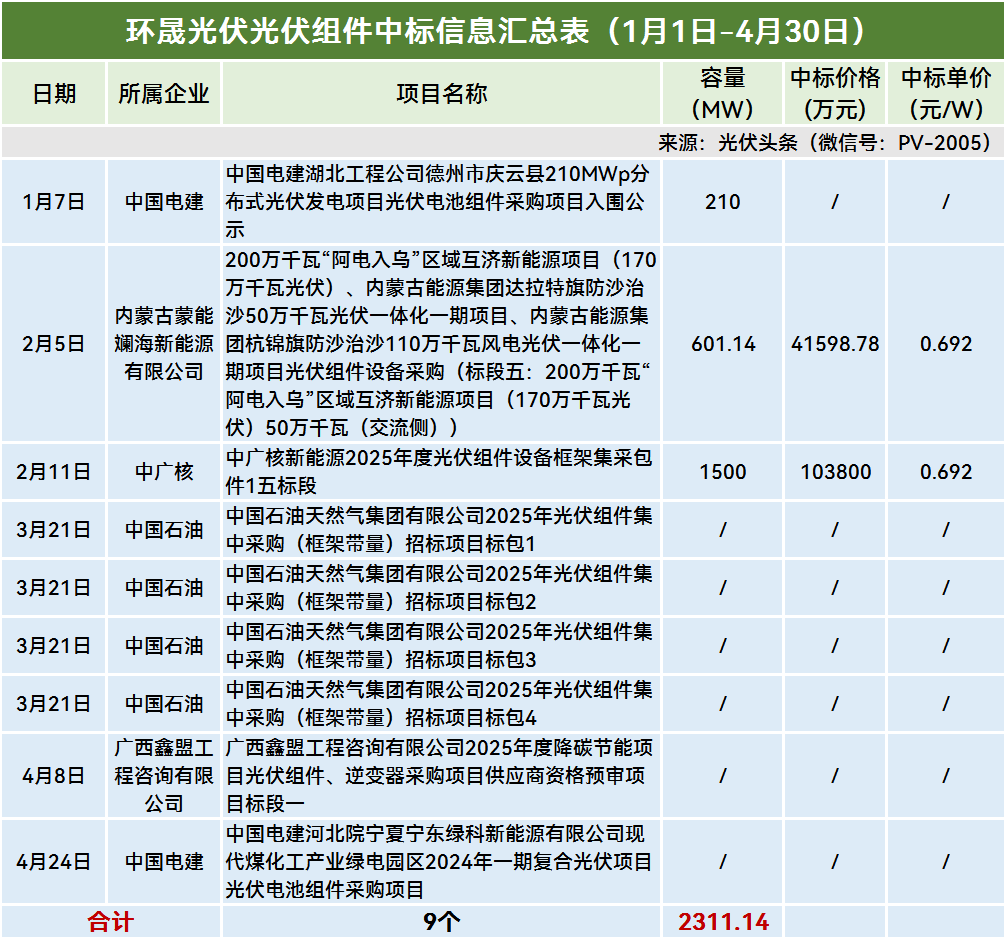Click the company cell 广西鑫盟工程咨询有限公司
The height and width of the screenshot is (939, 1006).
click(164, 775)
